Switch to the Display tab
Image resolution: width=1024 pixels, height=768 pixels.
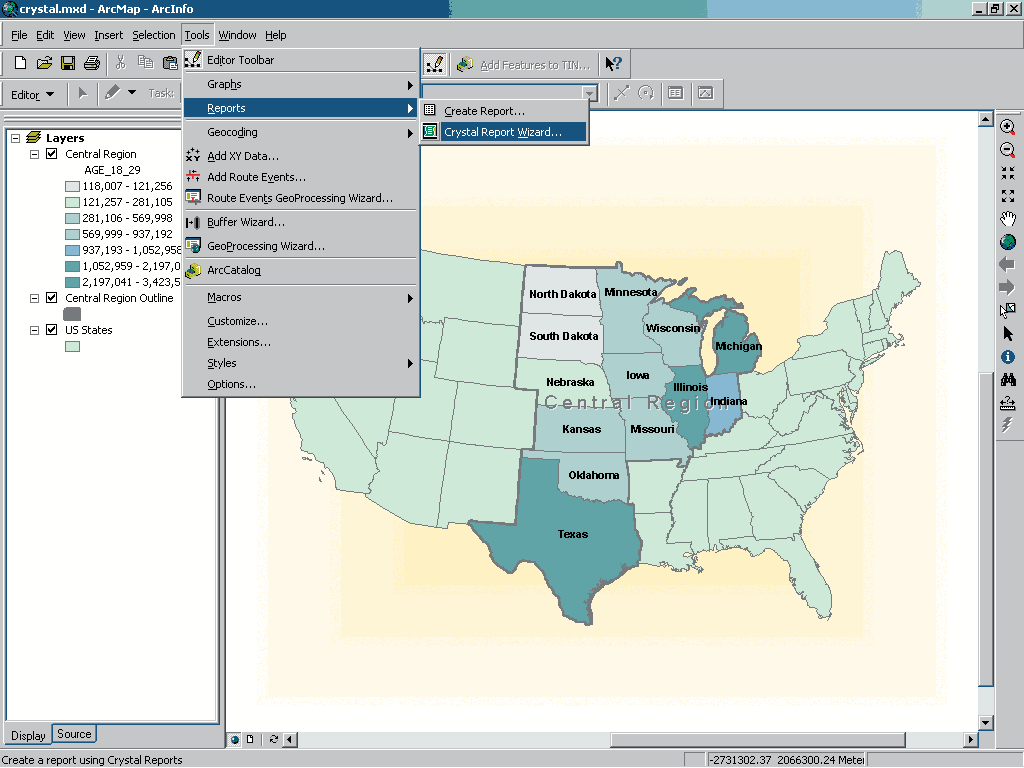pyautogui.click(x=28, y=735)
